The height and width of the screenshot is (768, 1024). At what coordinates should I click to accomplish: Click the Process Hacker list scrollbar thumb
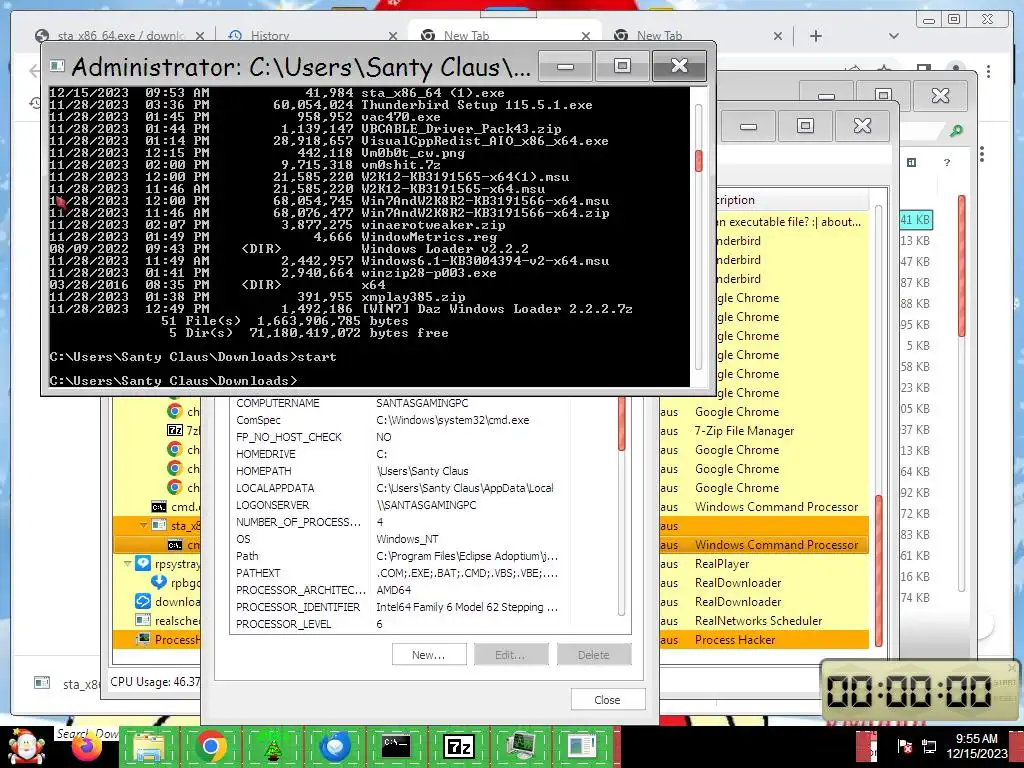878,569
